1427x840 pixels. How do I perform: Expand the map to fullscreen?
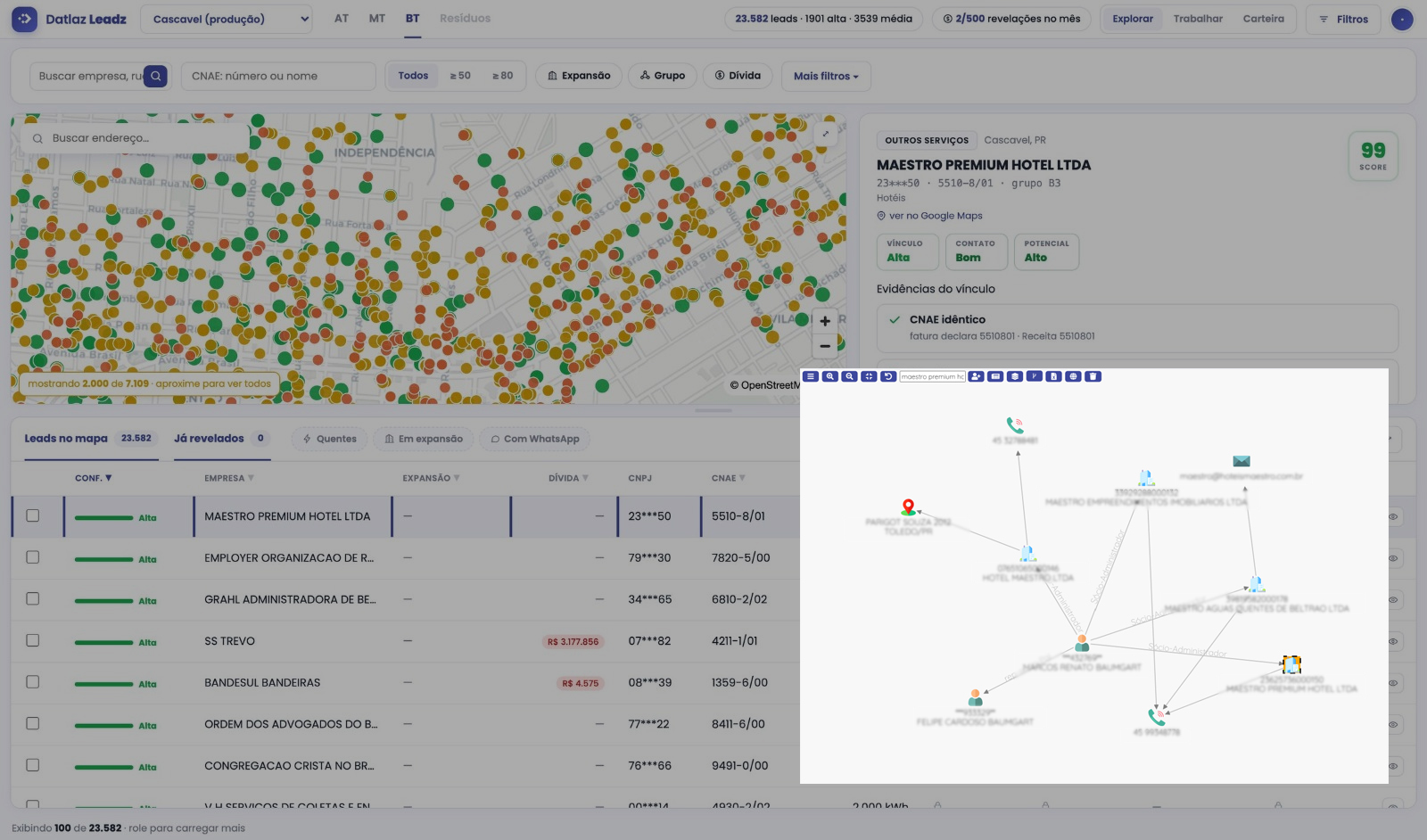tap(826, 134)
